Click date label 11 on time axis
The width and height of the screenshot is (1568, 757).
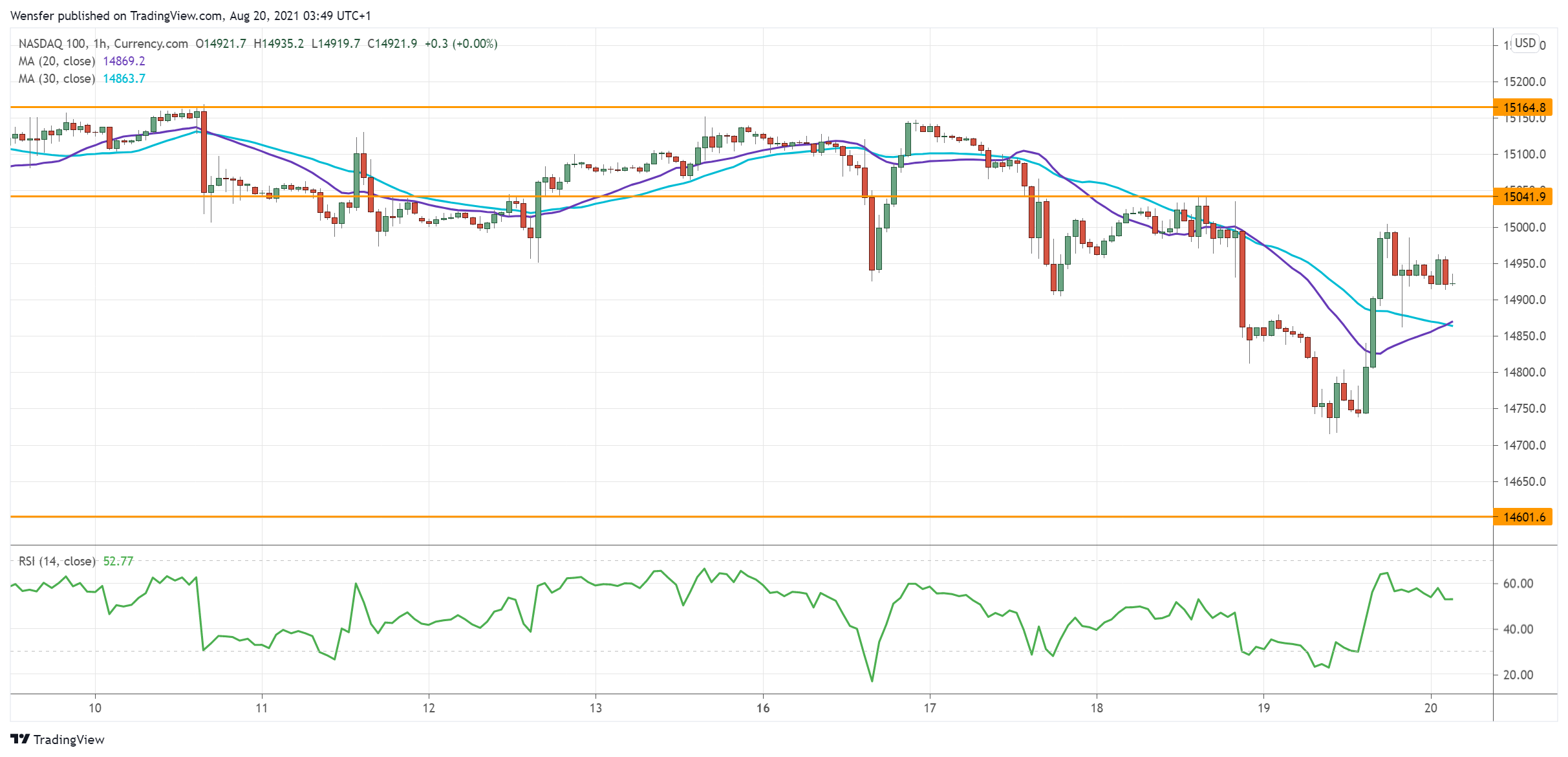[262, 708]
